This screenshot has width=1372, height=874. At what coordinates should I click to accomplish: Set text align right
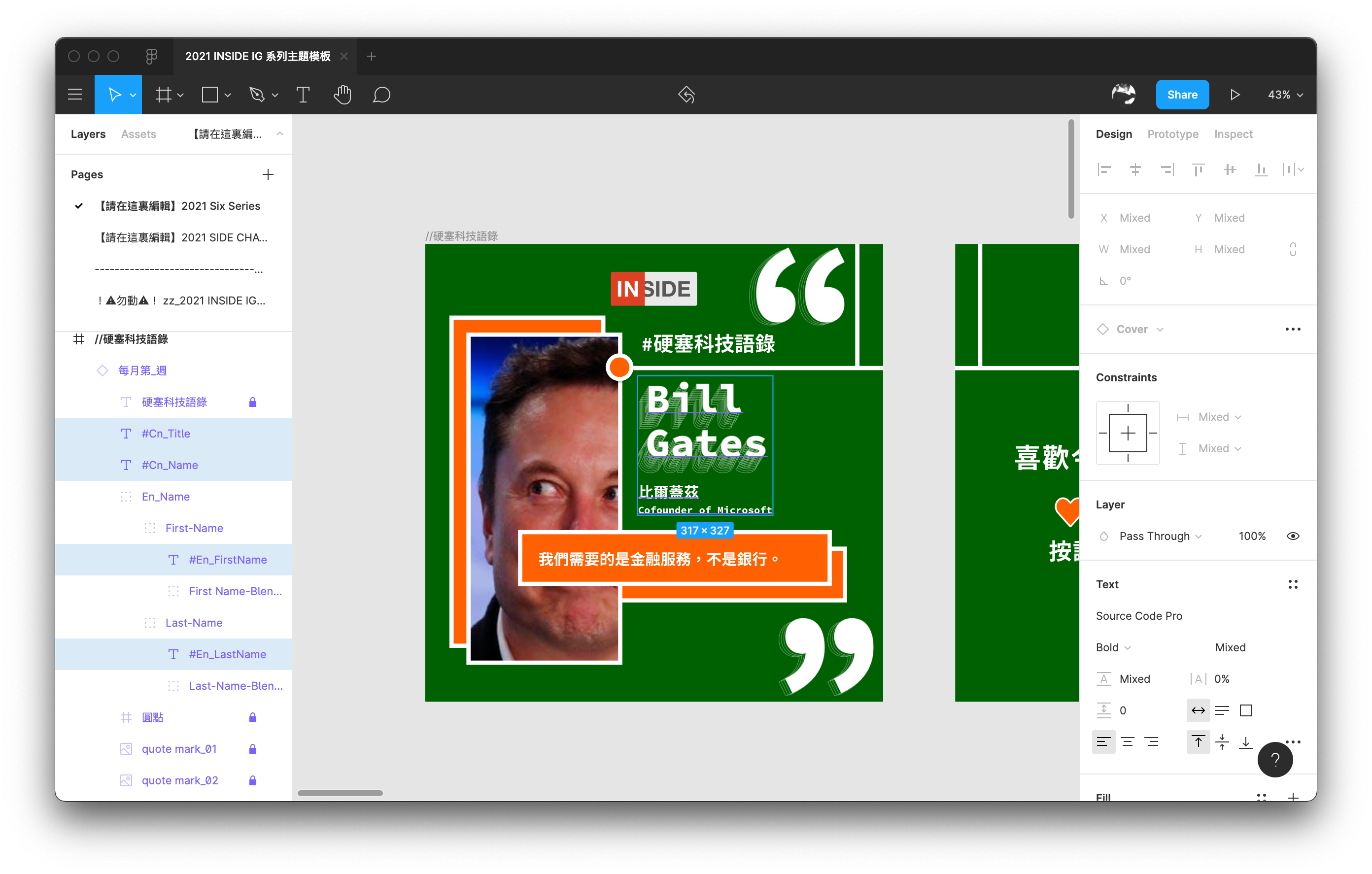click(1152, 742)
